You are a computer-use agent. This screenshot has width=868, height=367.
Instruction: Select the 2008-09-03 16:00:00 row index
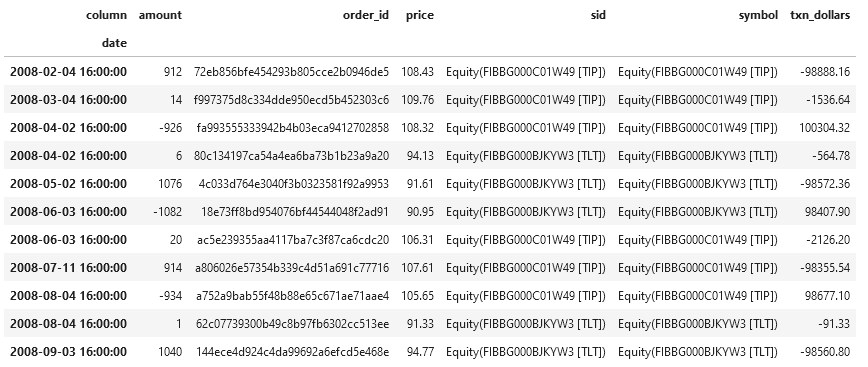point(68,352)
